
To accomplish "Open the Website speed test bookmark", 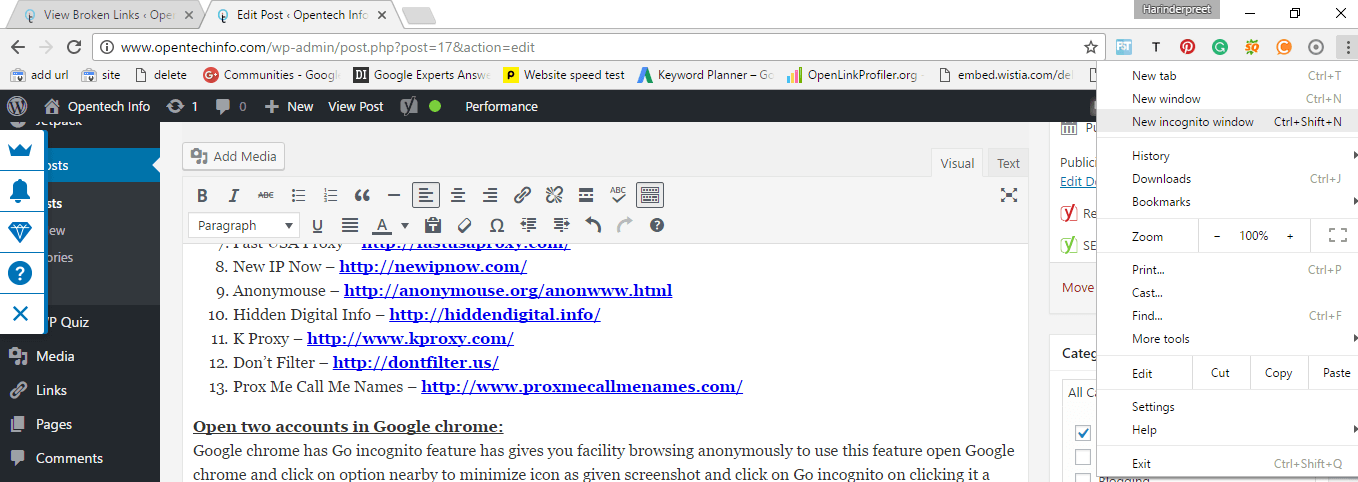I will pyautogui.click(x=564, y=75).
